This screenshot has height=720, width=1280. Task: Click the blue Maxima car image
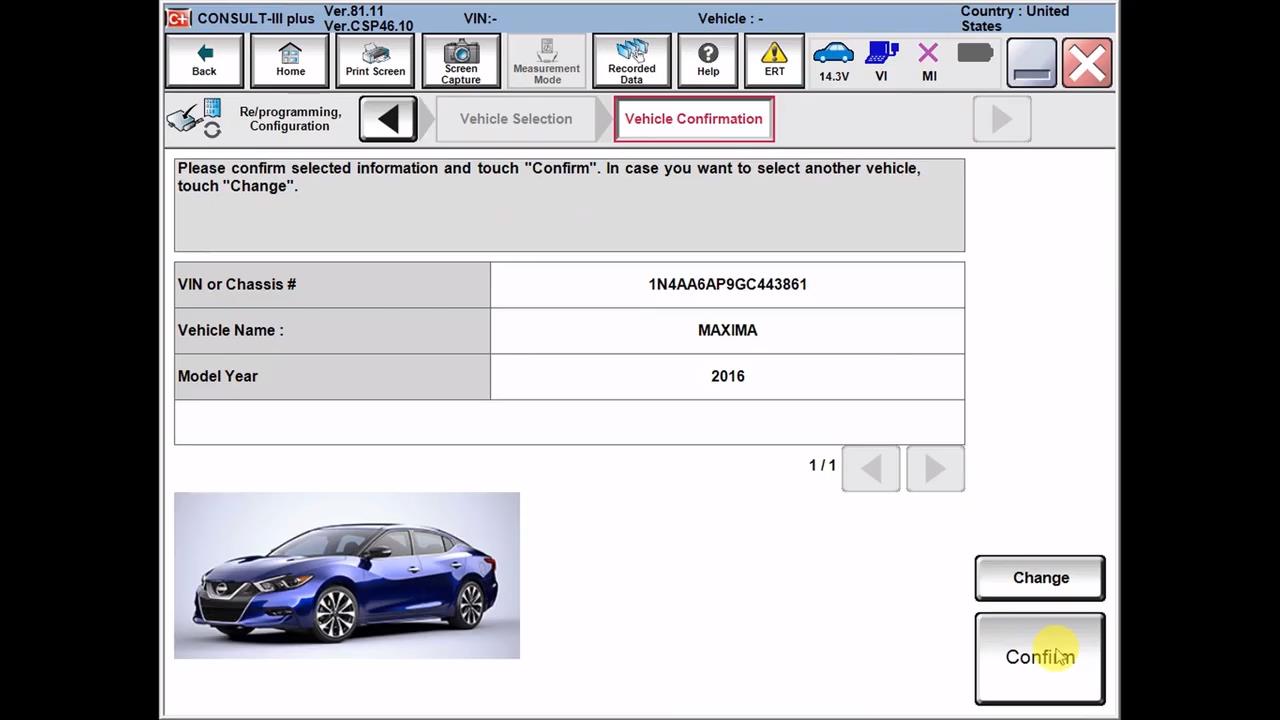point(347,575)
